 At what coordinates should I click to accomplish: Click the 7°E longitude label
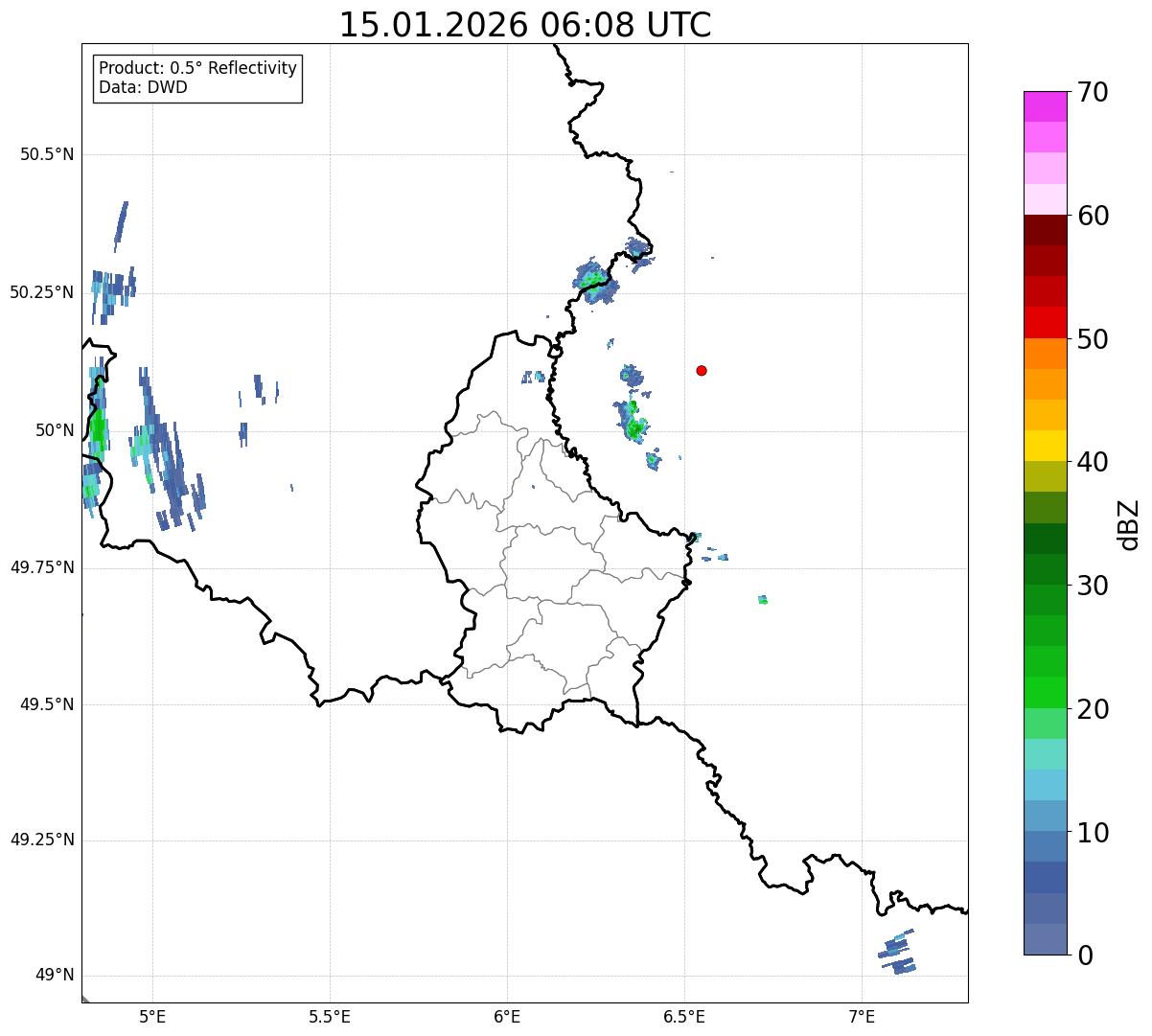tap(862, 1016)
